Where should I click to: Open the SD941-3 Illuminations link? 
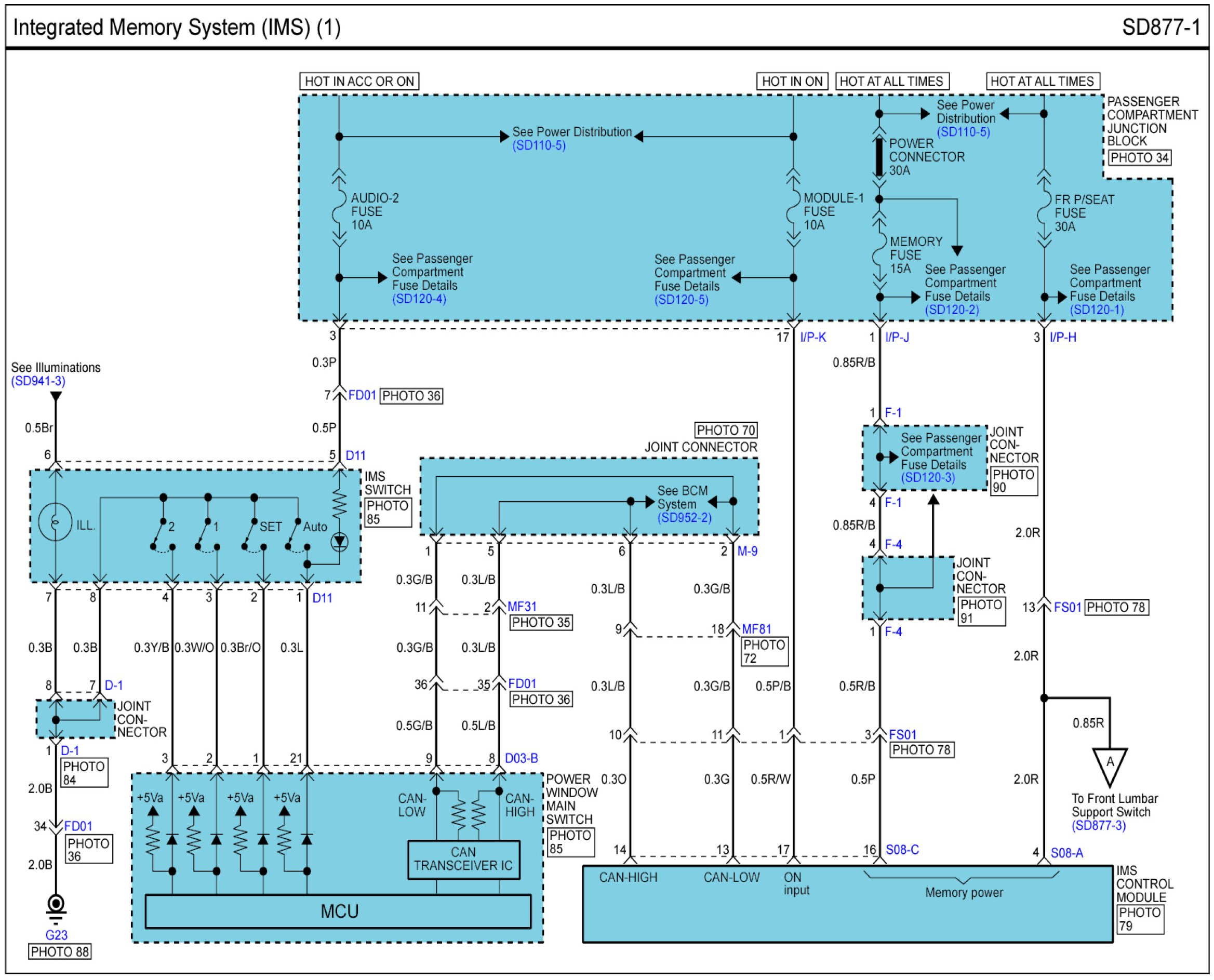point(38,381)
